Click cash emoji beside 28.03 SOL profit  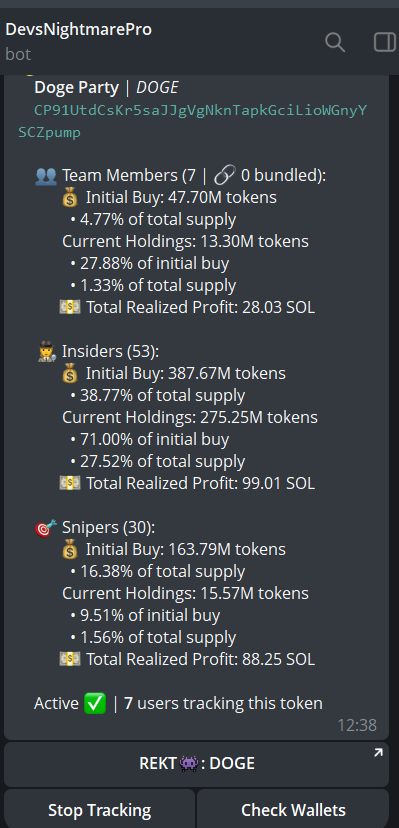tap(70, 307)
